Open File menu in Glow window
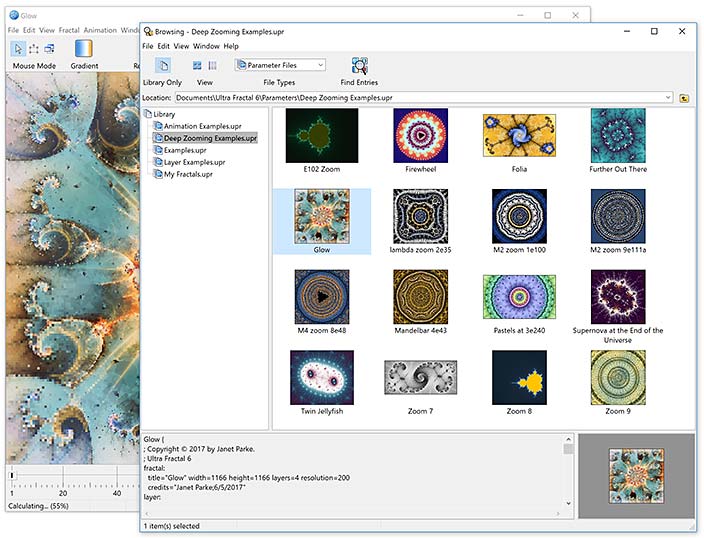 tap(13, 30)
